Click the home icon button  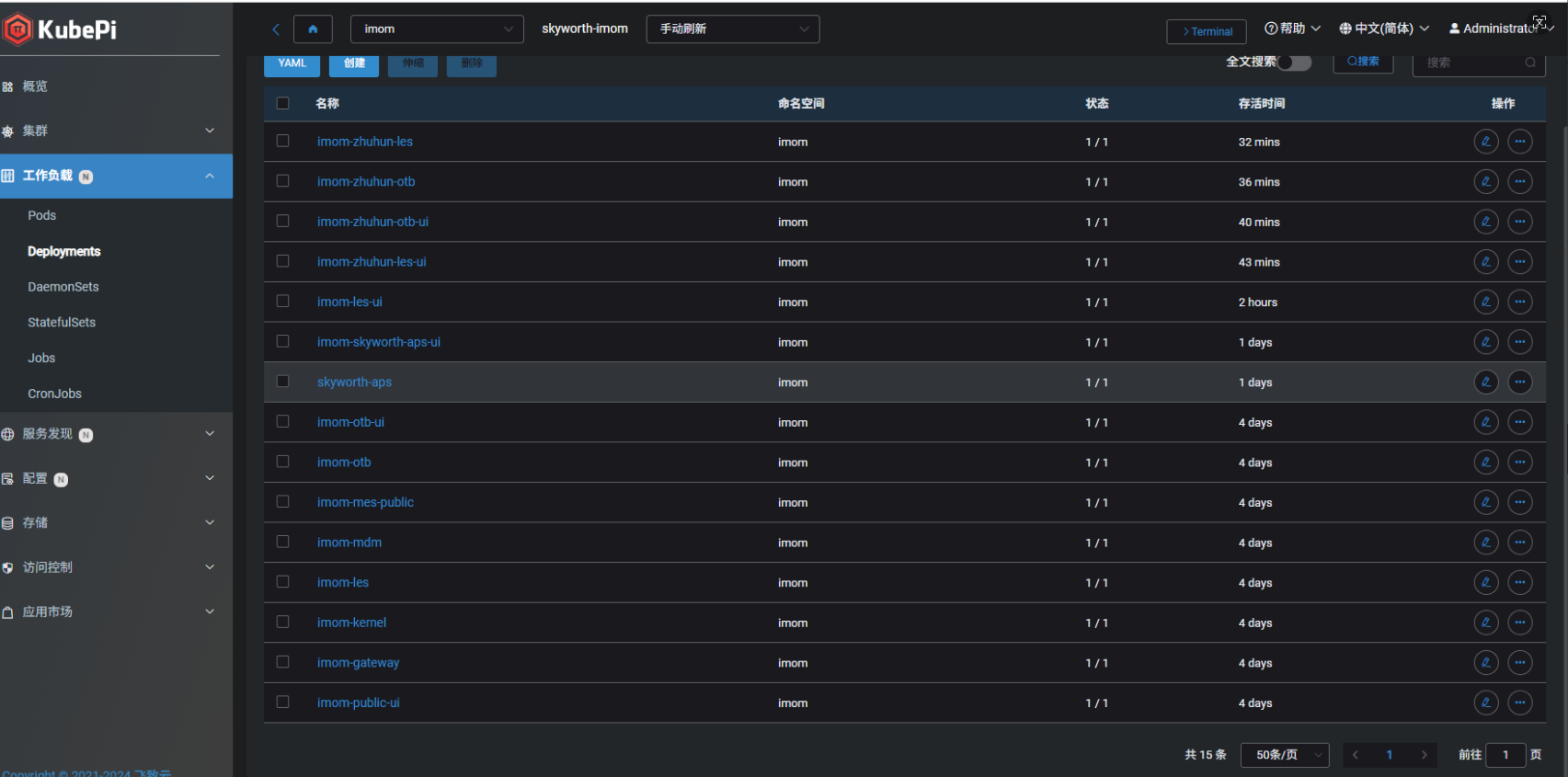313,29
